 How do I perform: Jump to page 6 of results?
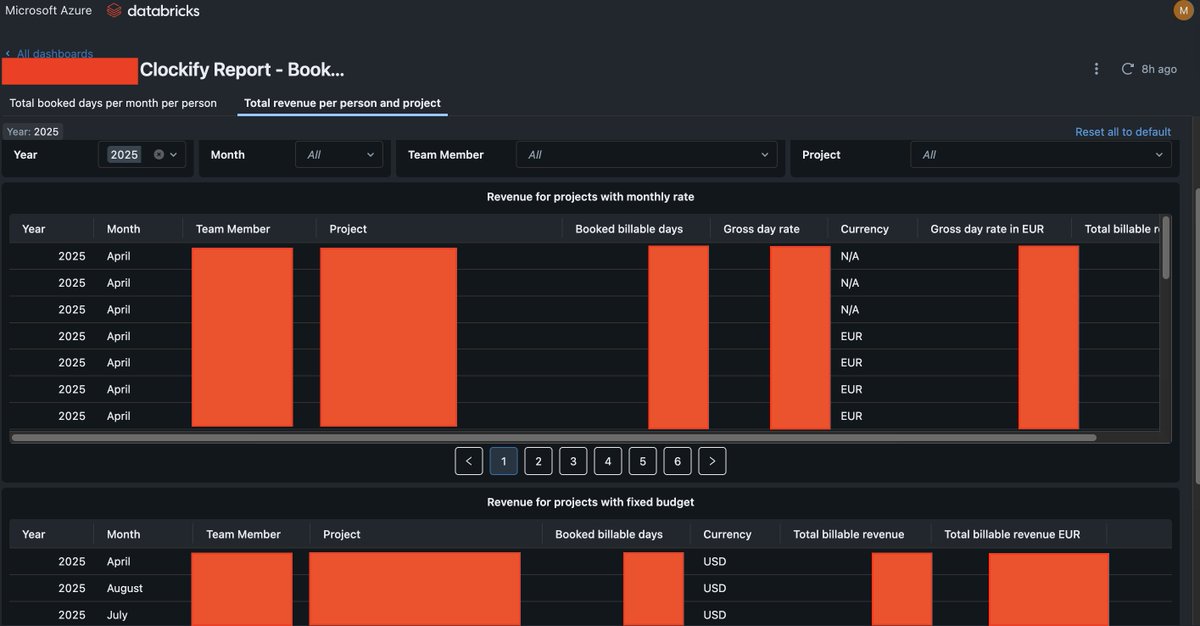point(677,460)
